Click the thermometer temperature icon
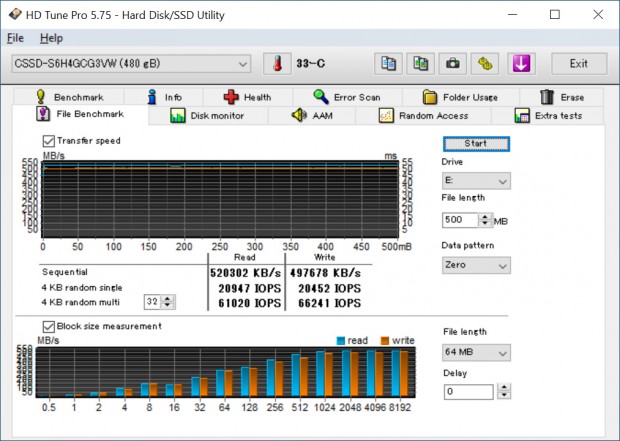 coord(276,64)
